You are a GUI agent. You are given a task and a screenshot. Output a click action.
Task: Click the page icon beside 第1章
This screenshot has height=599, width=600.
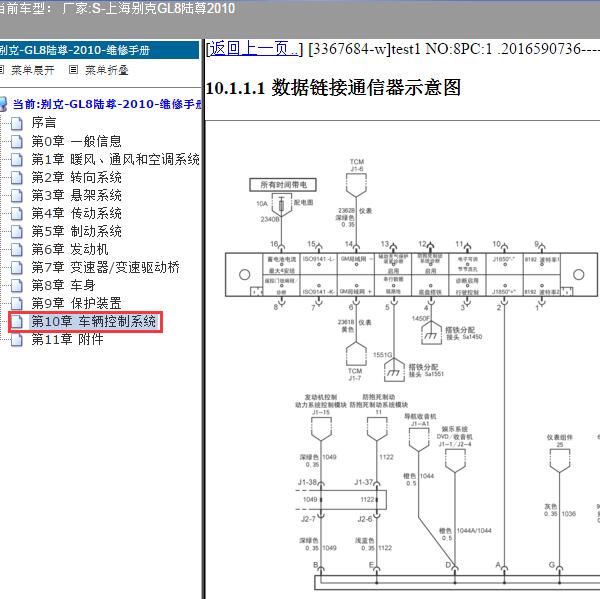pyautogui.click(x=16, y=159)
